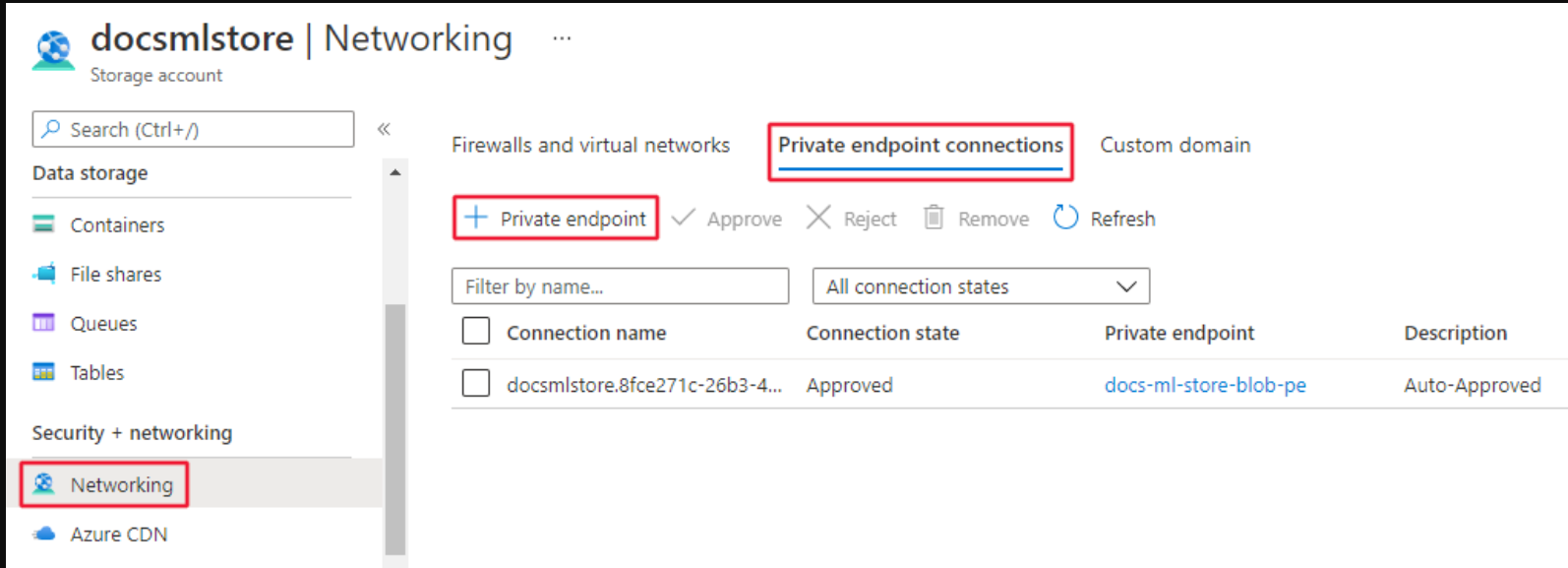
Task: Click the search magnifier icon
Action: [51, 129]
